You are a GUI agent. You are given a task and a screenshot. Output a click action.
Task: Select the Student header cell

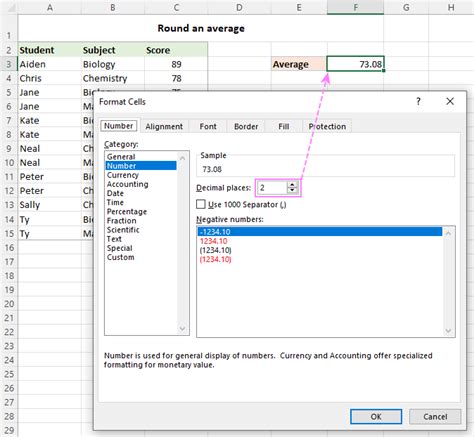click(49, 50)
